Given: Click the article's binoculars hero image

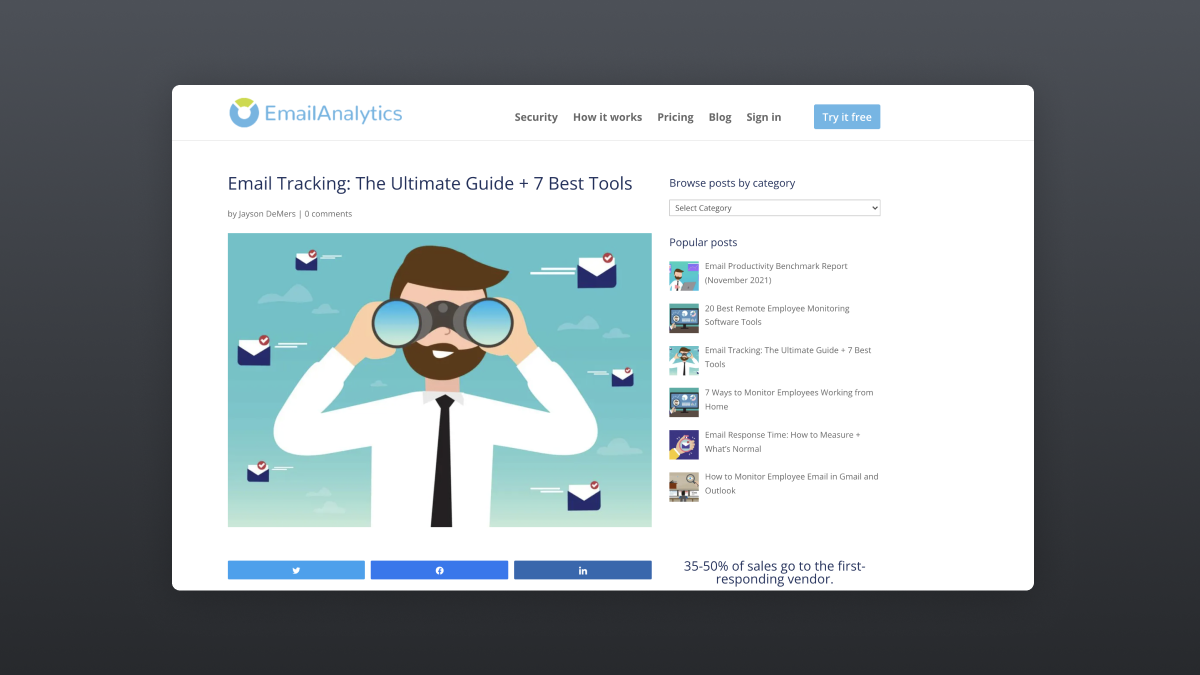Looking at the screenshot, I should tap(439, 380).
